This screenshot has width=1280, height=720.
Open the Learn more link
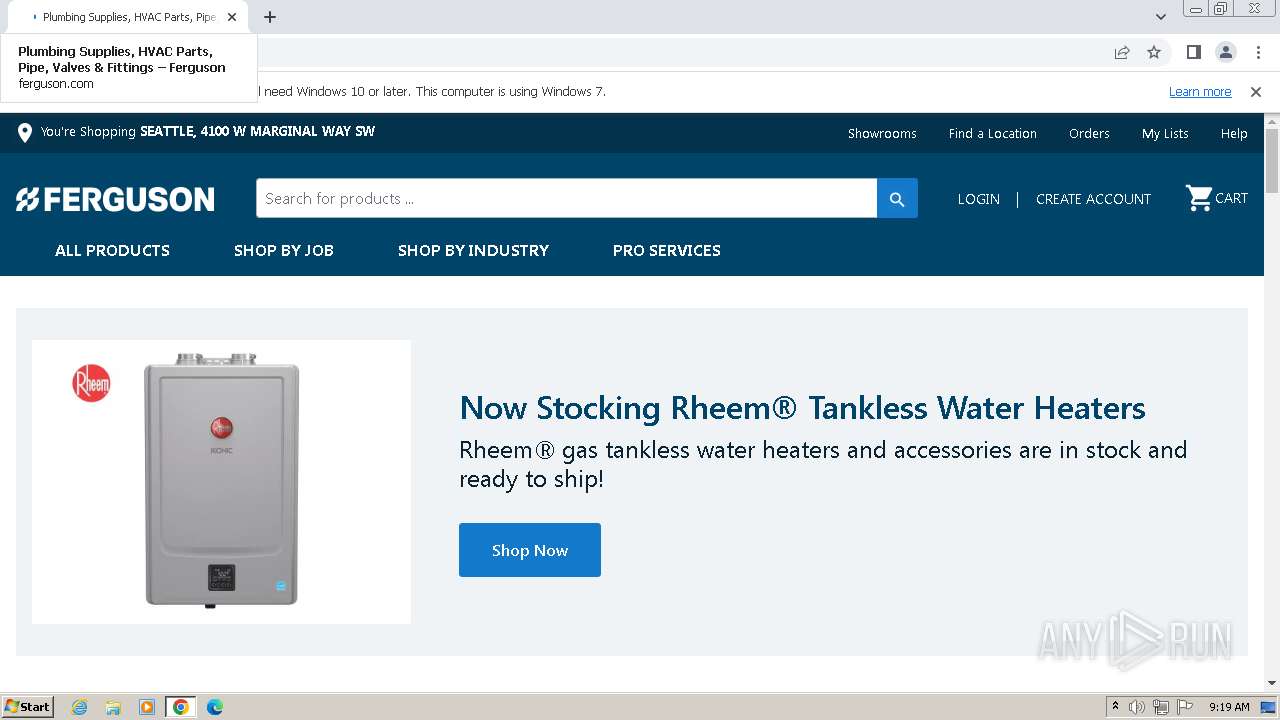(x=1200, y=92)
